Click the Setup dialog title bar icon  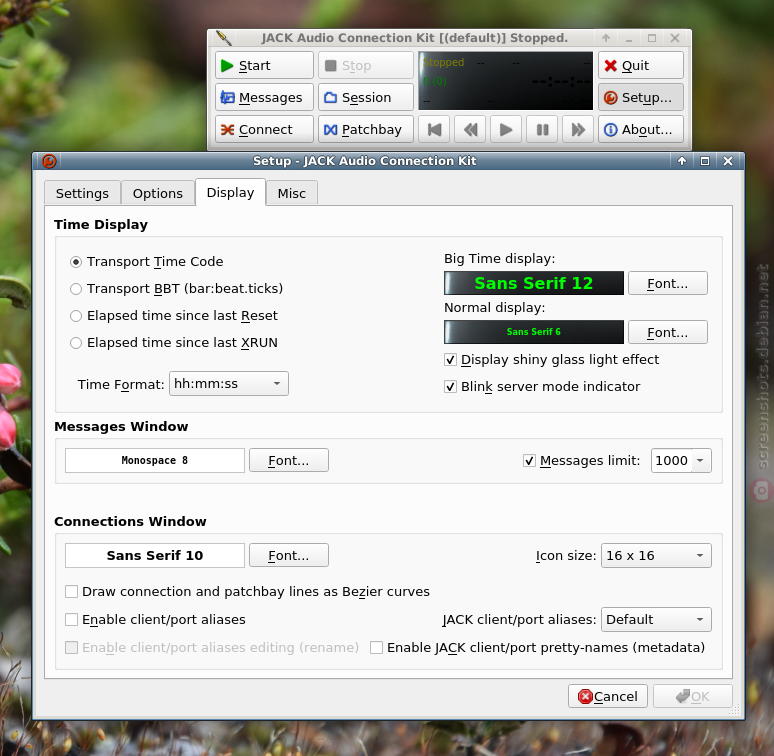(49, 161)
